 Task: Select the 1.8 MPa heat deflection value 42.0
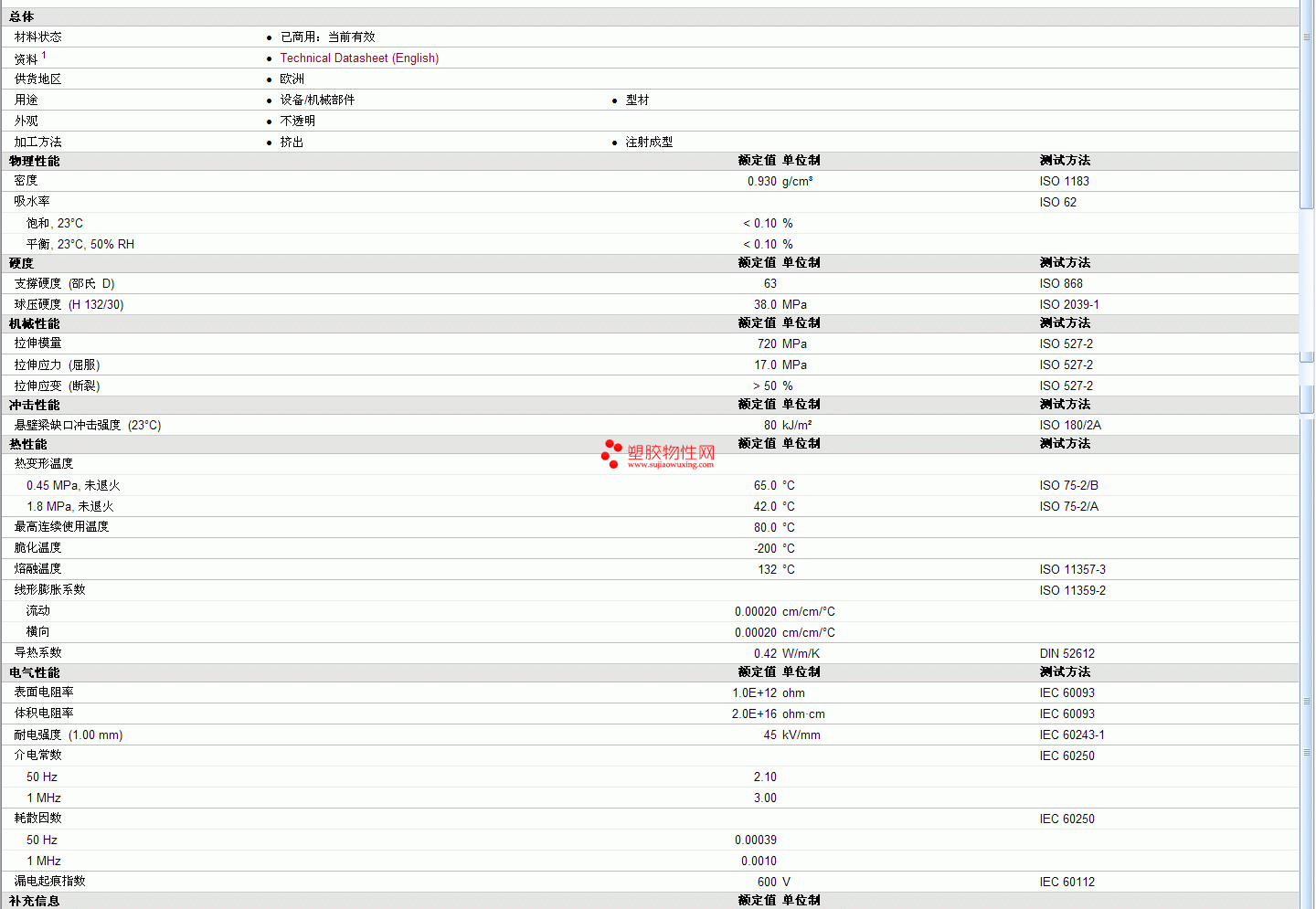pos(765,506)
